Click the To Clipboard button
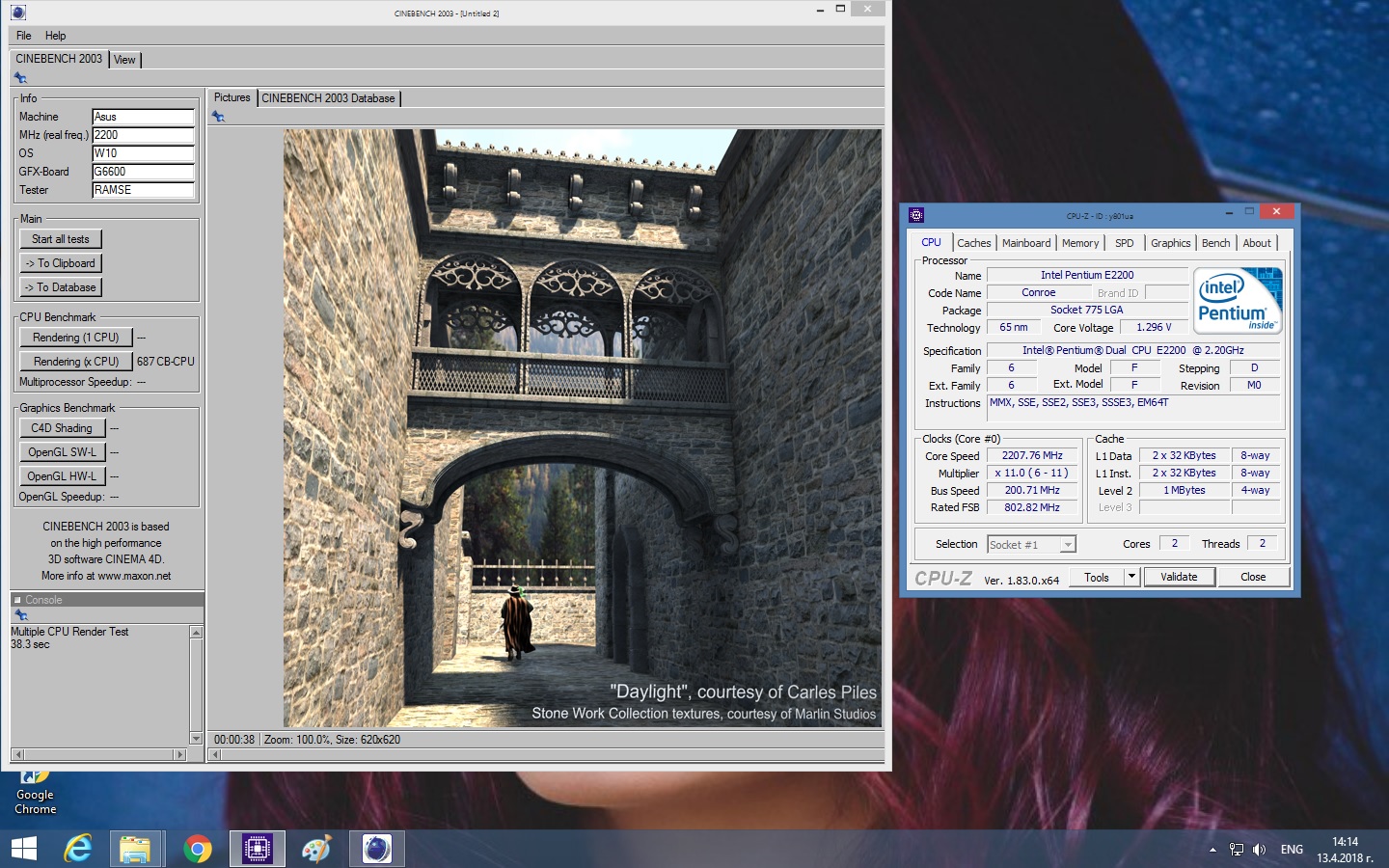 tap(61, 263)
